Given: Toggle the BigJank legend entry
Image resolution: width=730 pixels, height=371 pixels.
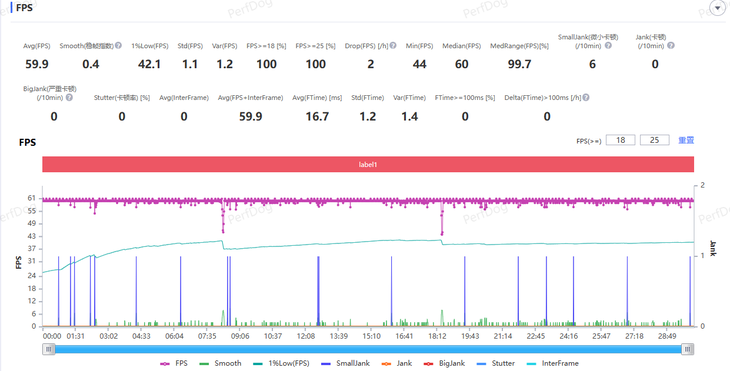Looking at the screenshot, I should (444, 364).
